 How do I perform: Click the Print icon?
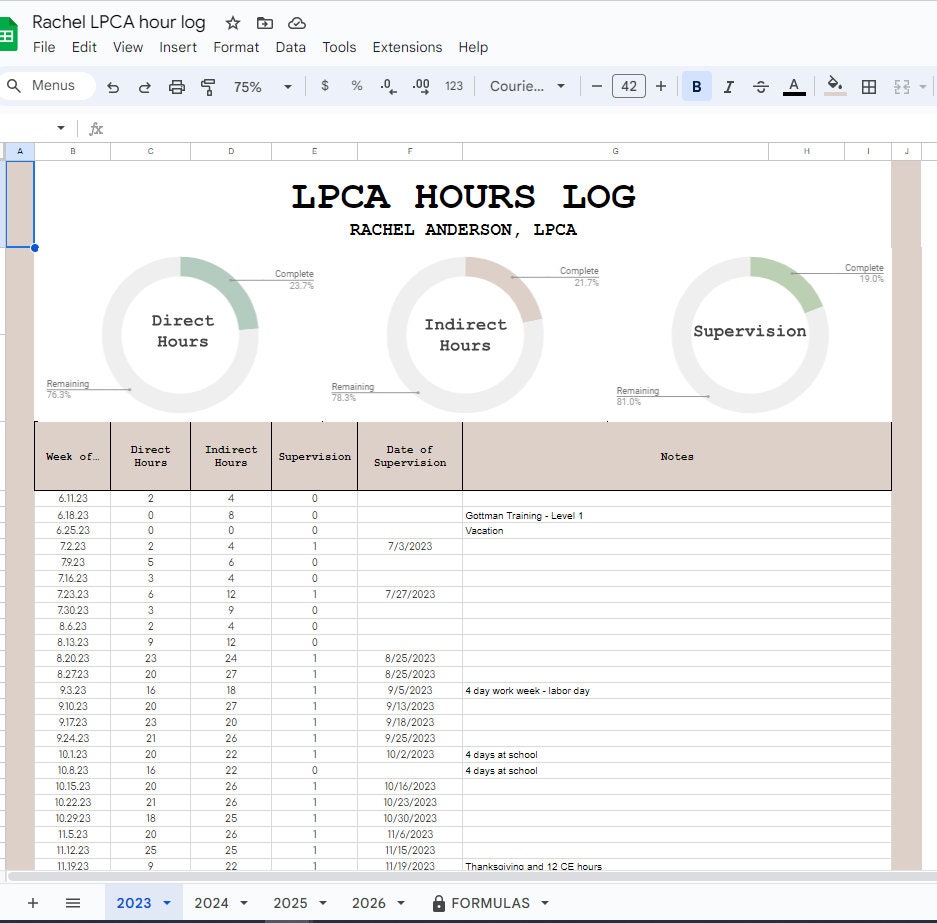(x=176, y=86)
